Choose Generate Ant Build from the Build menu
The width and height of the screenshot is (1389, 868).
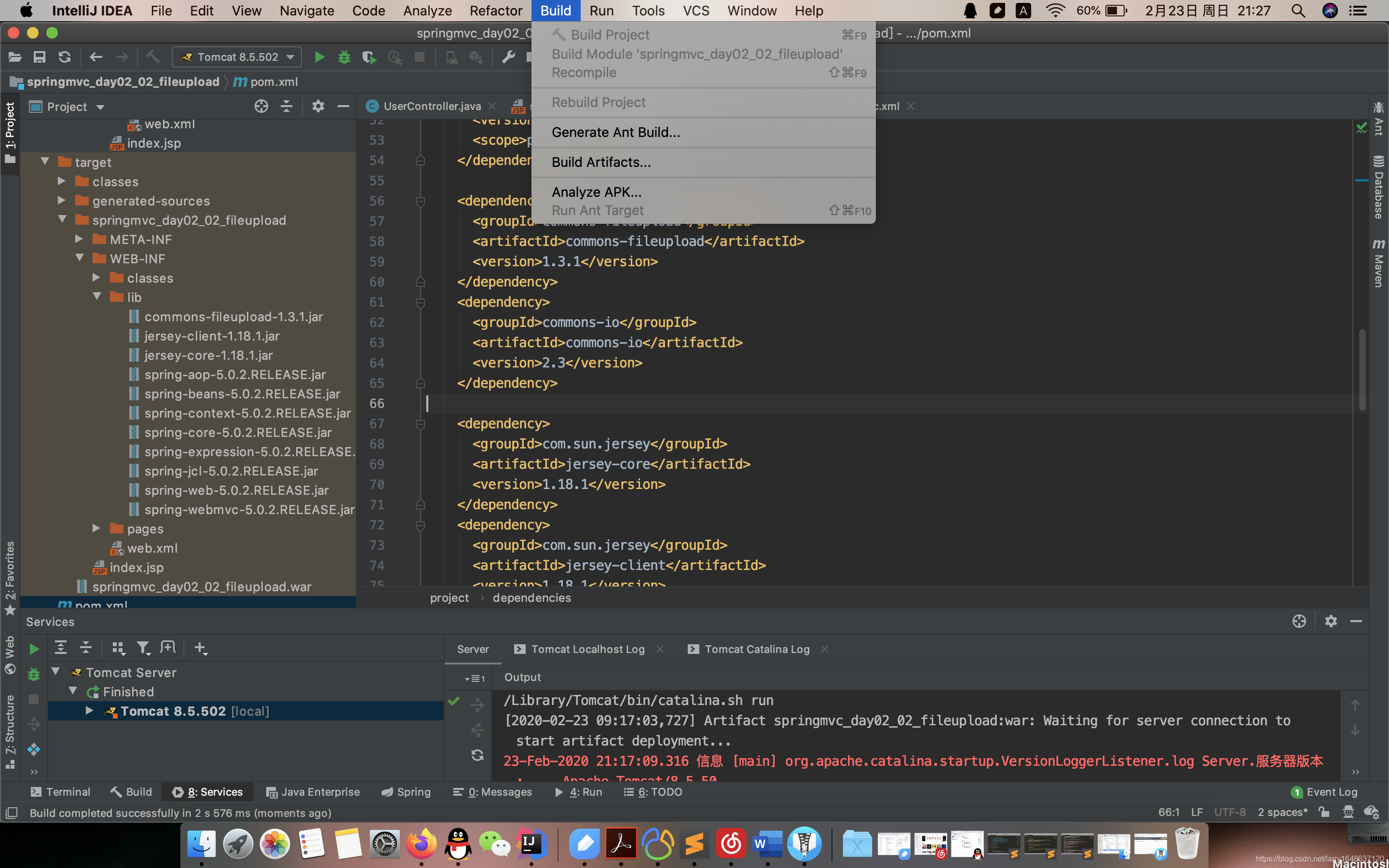click(616, 132)
